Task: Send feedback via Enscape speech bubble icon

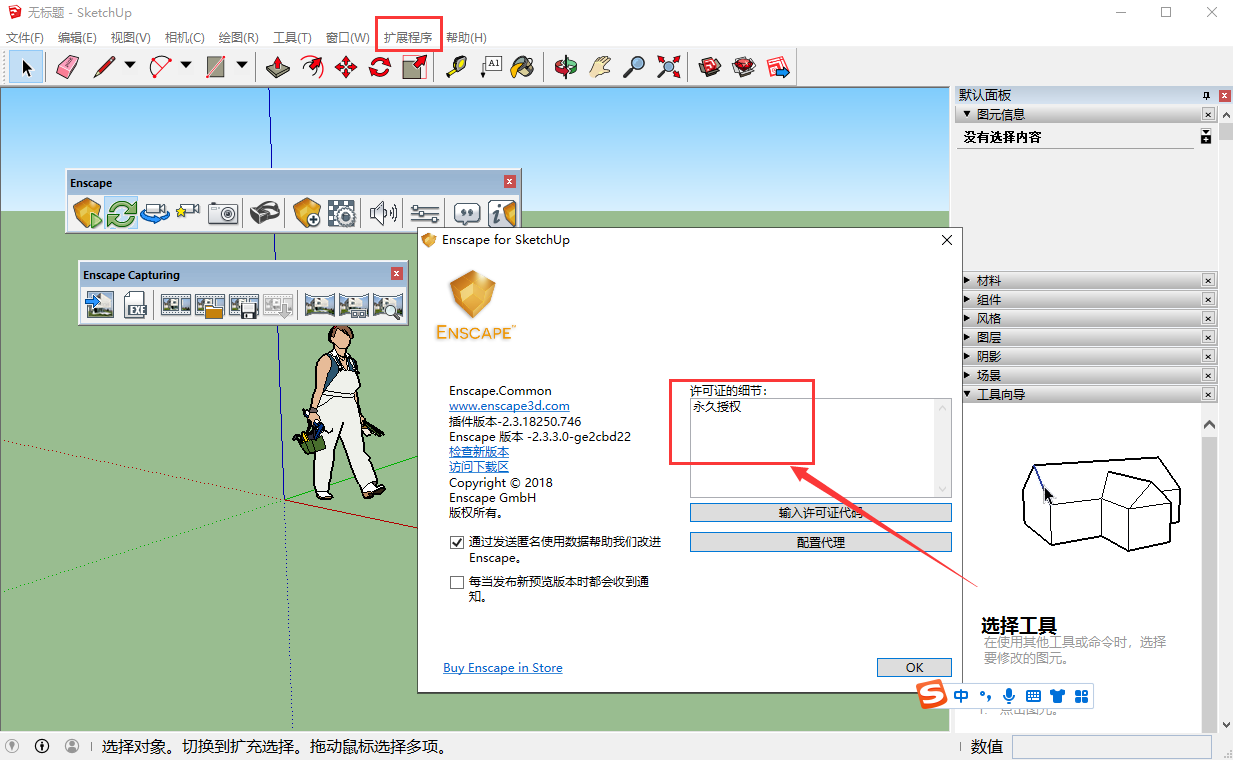Action: point(466,212)
